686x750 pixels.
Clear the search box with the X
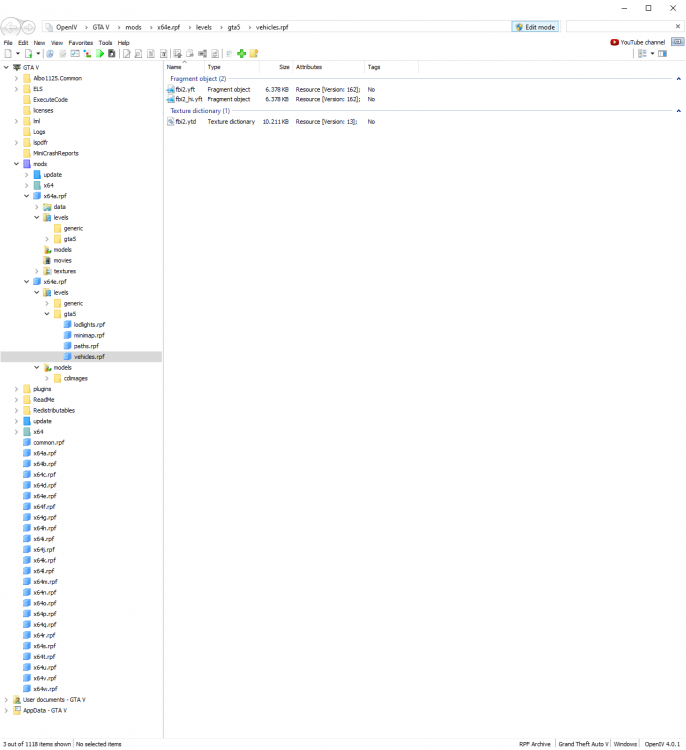(x=677, y=26)
